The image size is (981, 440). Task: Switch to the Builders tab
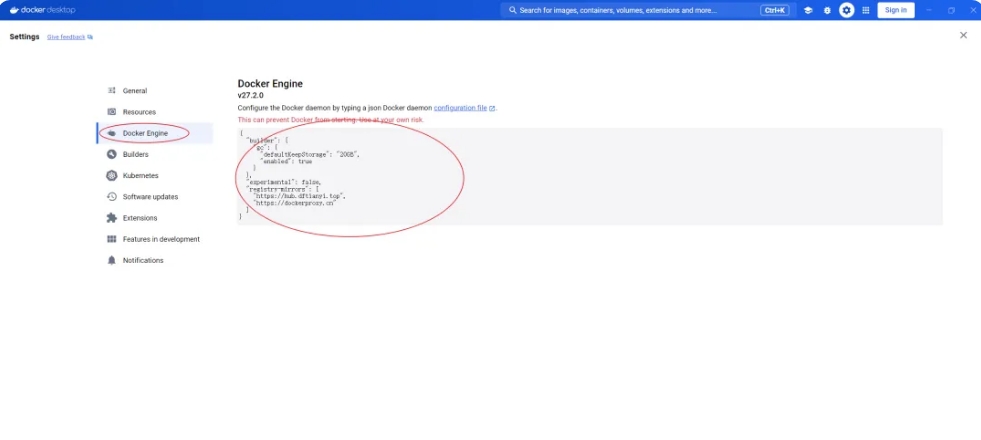point(155,155)
